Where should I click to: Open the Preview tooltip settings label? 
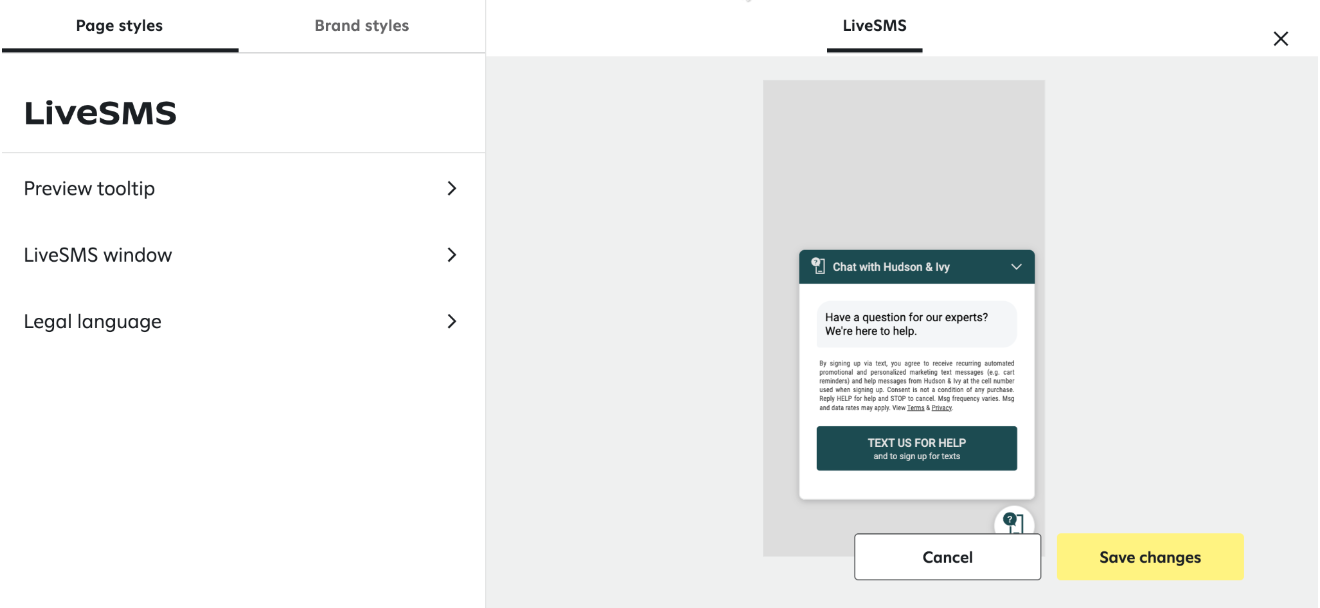pos(89,188)
